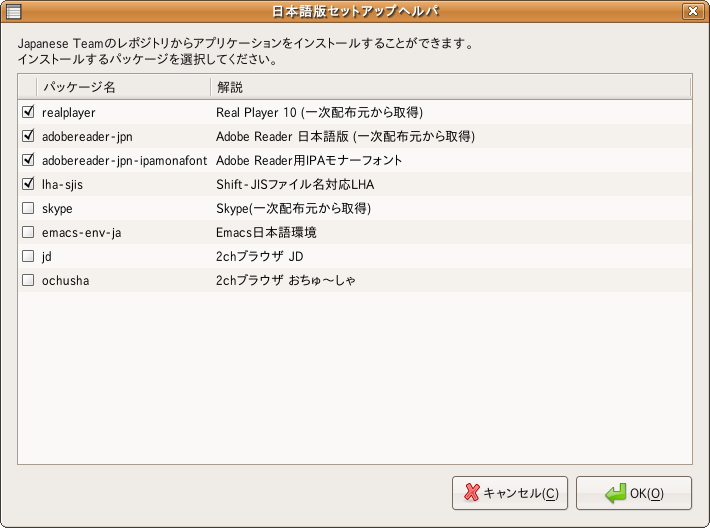Uncheck the realplayer package checkbox
Viewport: 710px width, 528px height.
coord(28,112)
